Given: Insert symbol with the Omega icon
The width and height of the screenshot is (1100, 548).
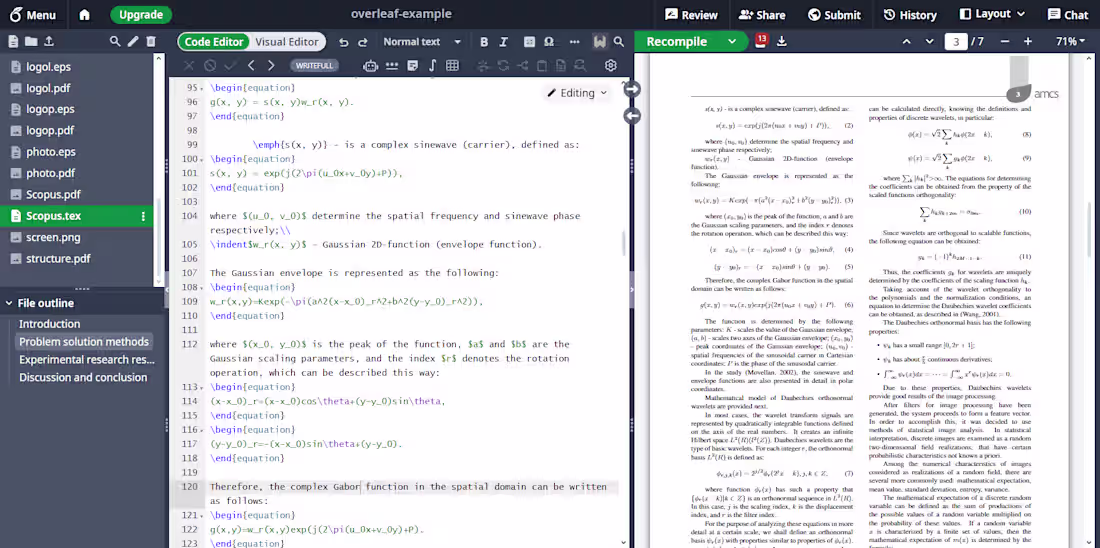Looking at the screenshot, I should click(x=549, y=42).
